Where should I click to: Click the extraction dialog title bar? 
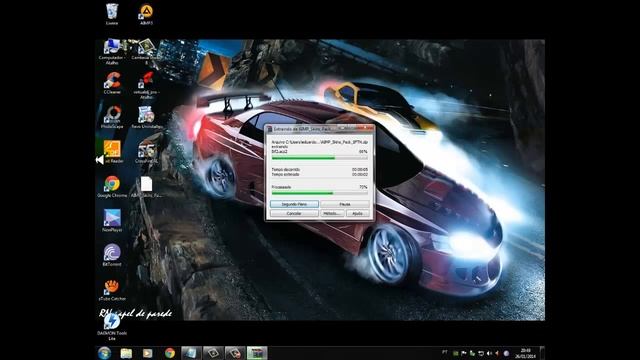click(x=320, y=129)
